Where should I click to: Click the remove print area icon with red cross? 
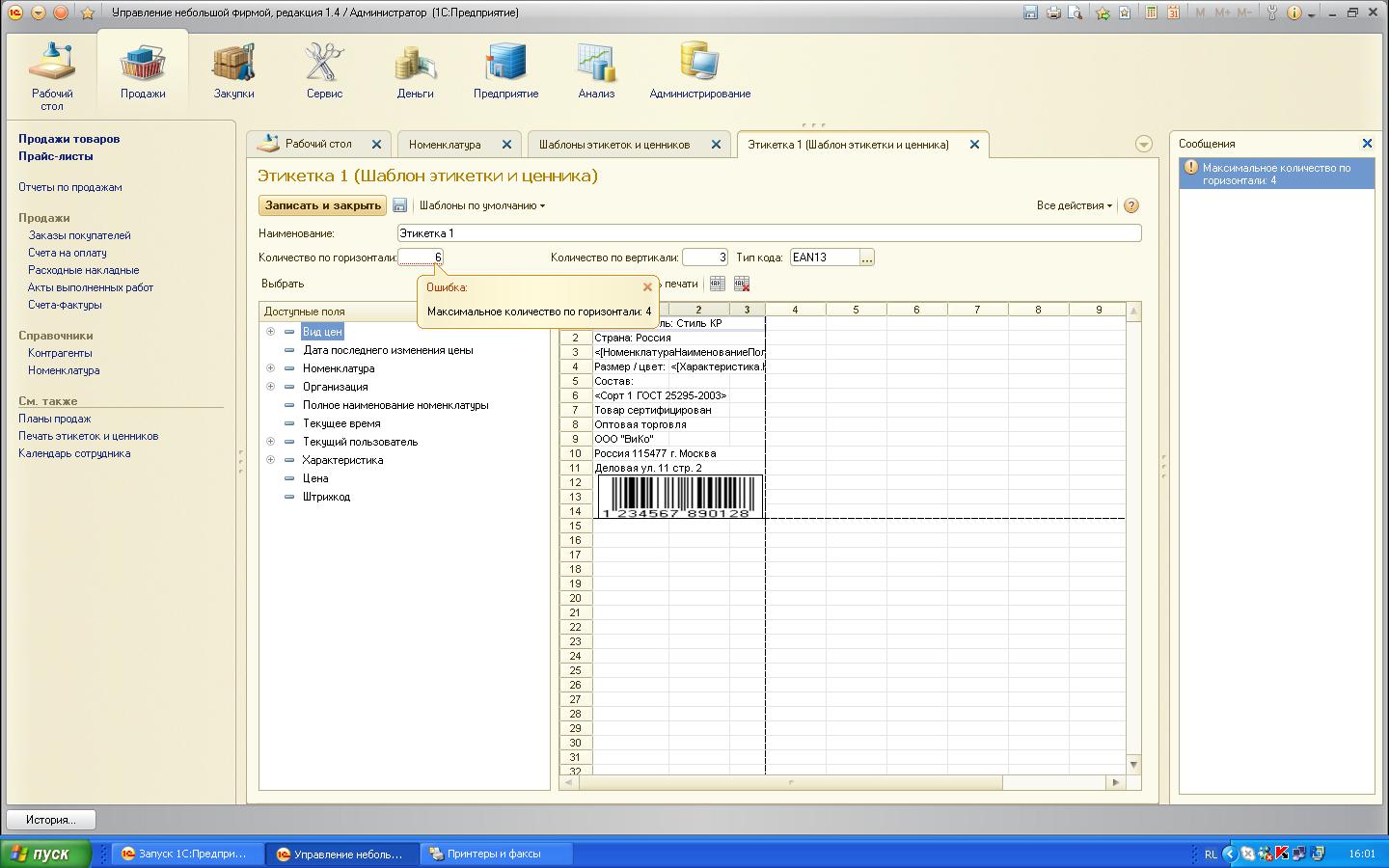click(x=742, y=284)
